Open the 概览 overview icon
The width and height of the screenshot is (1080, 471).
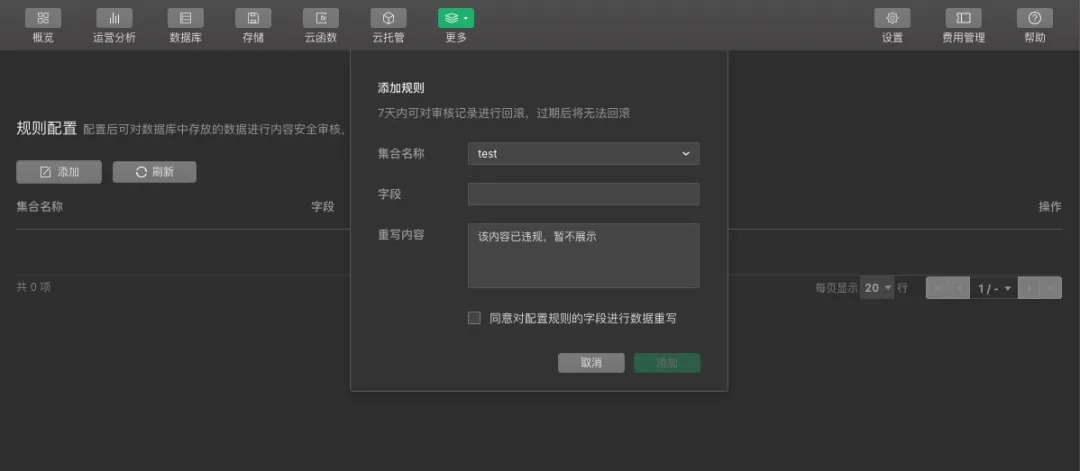pos(43,19)
